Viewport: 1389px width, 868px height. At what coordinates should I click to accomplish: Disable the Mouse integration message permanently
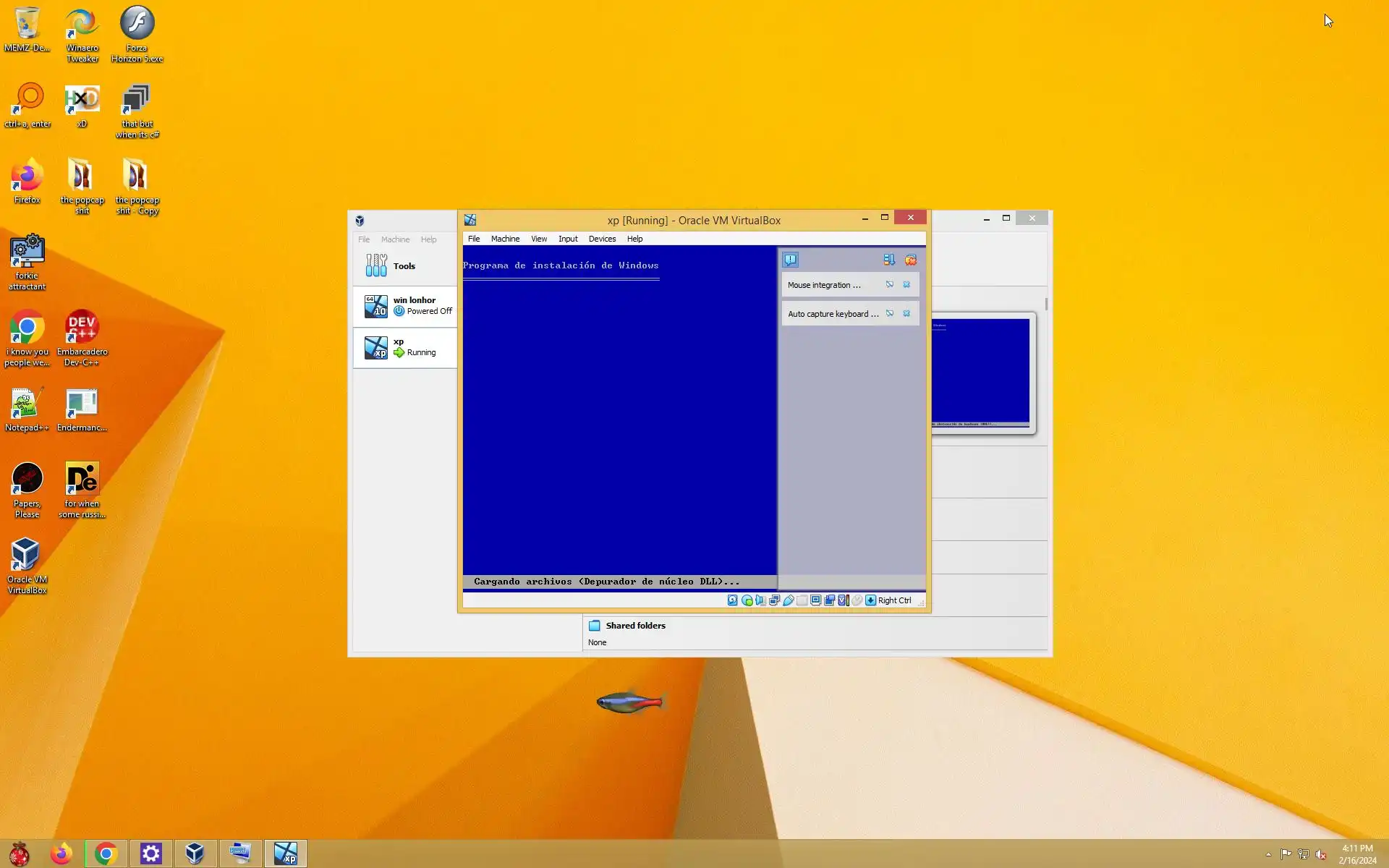pos(890,285)
